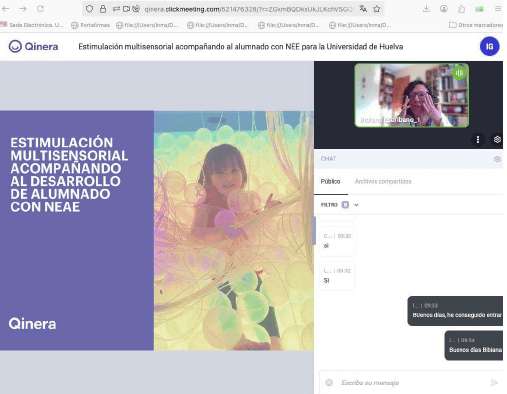Open the browser downloads icon
This screenshot has height=394, width=507.
click(426, 9)
